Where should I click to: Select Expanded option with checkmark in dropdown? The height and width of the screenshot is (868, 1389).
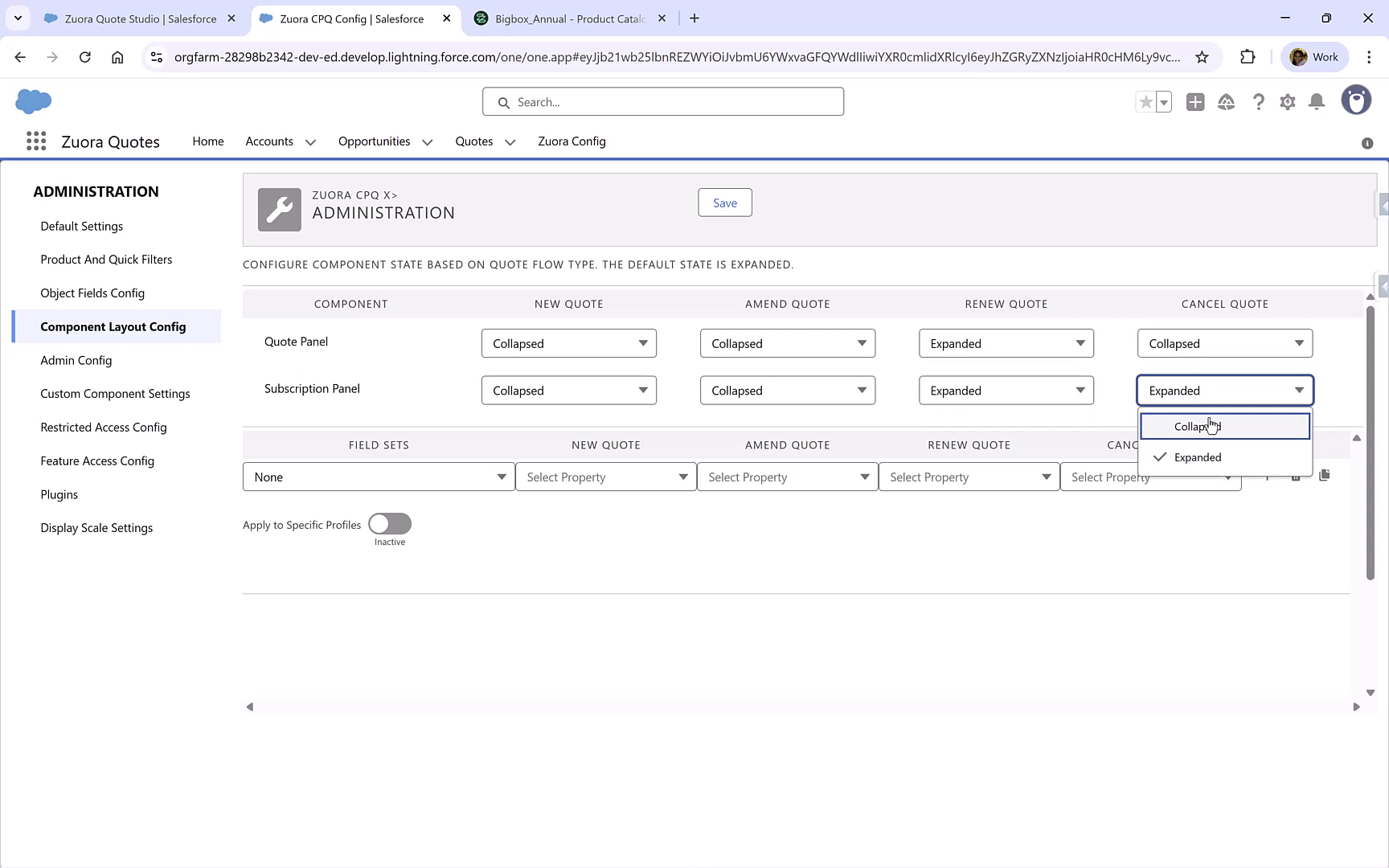click(x=1198, y=457)
